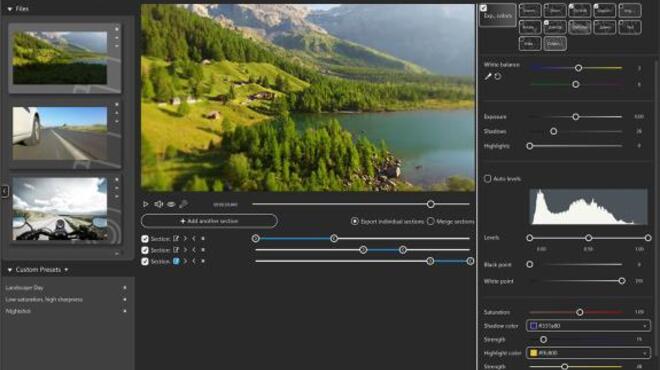Open the Custom Presets dropdown arrow
This screenshot has height=370, width=660.
[x=66, y=270]
